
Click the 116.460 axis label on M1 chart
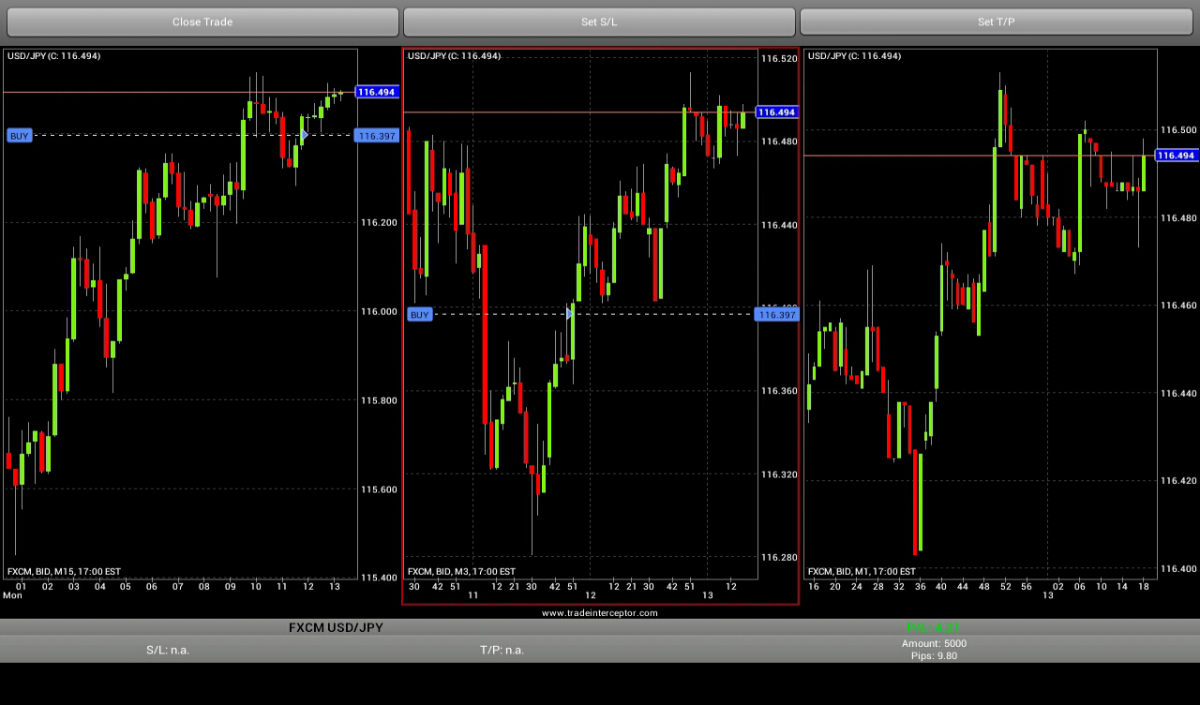coord(1177,305)
